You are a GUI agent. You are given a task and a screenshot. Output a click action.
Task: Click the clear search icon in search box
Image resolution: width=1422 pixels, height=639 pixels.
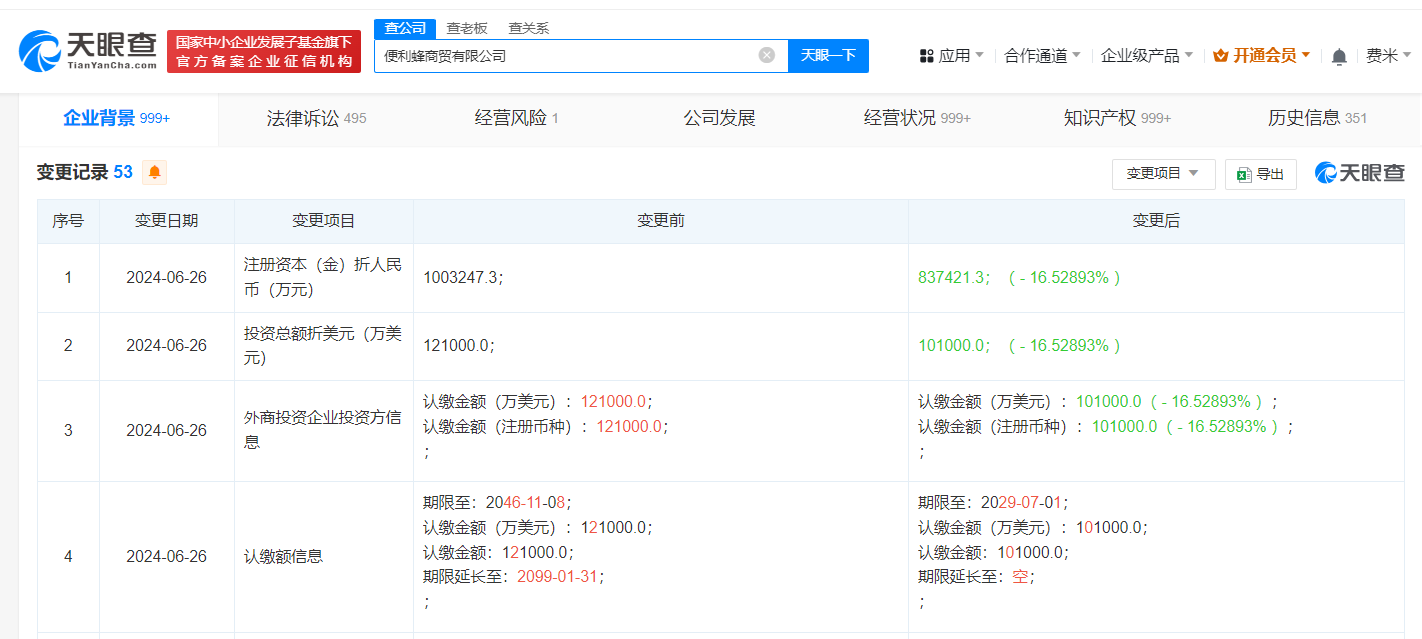[x=767, y=55]
